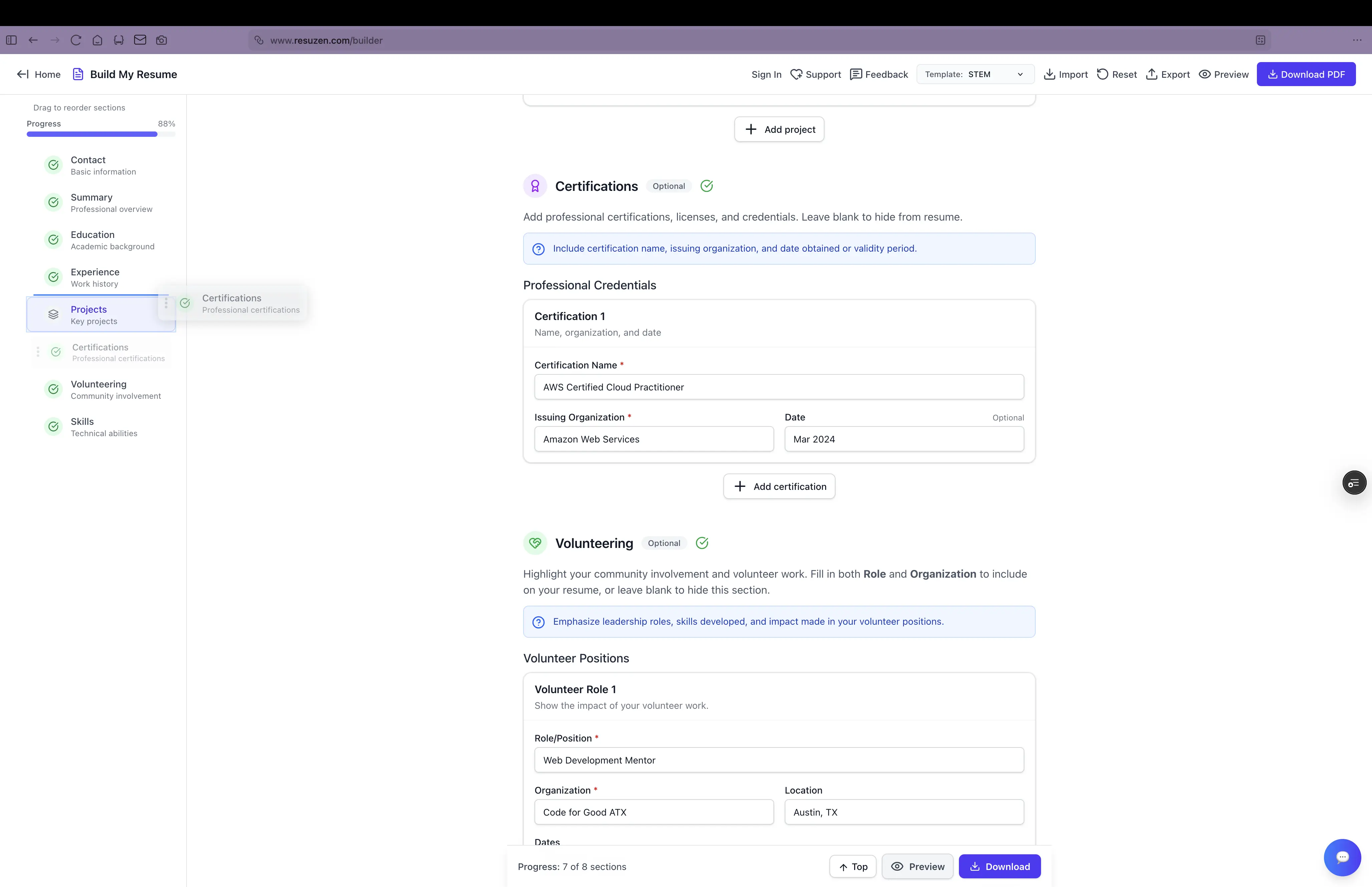
Task: Click the Certification Name field with AWS Certified Cloud Practitioner
Action: pos(779,386)
